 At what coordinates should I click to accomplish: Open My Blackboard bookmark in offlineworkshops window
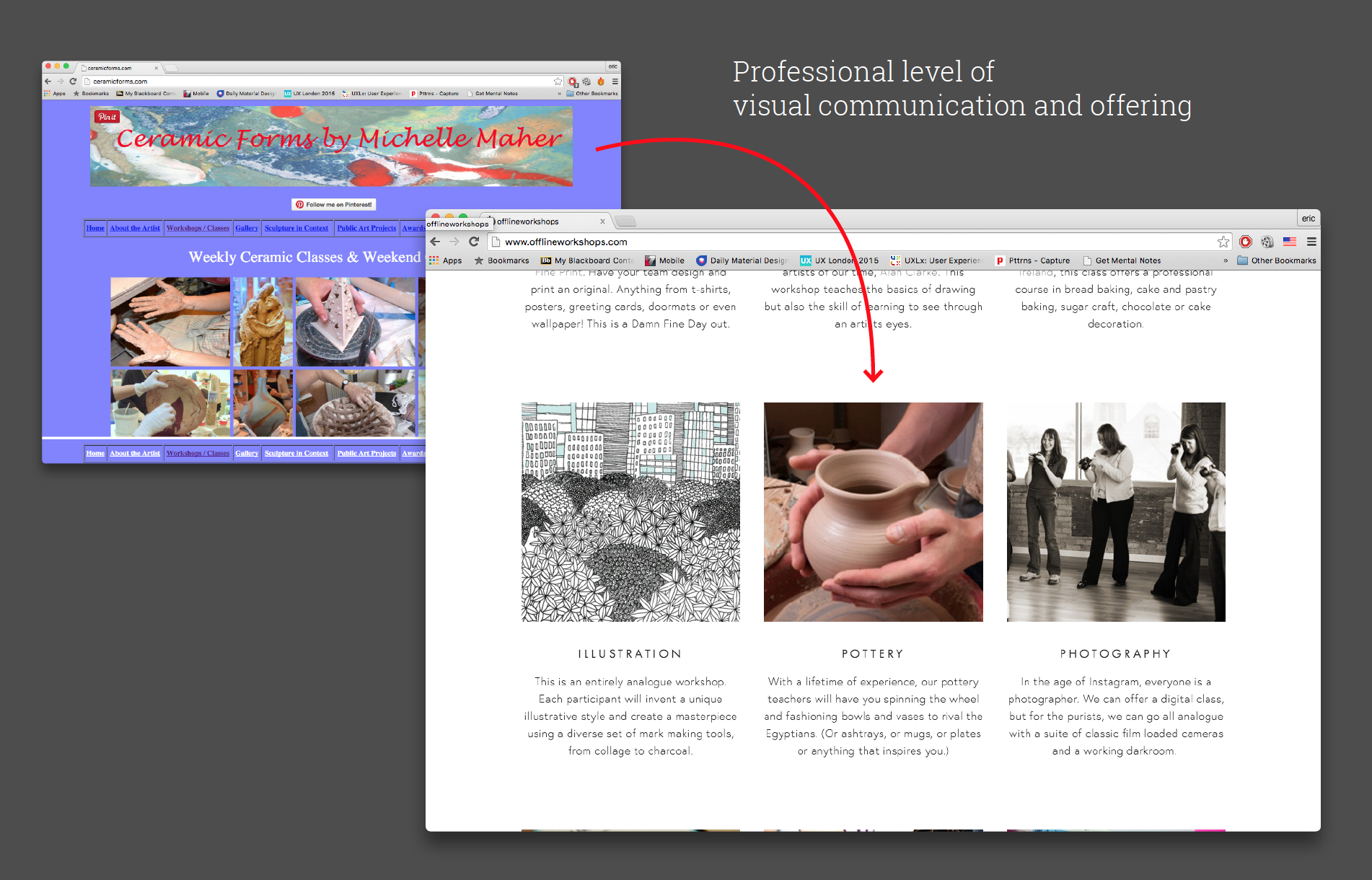click(587, 260)
